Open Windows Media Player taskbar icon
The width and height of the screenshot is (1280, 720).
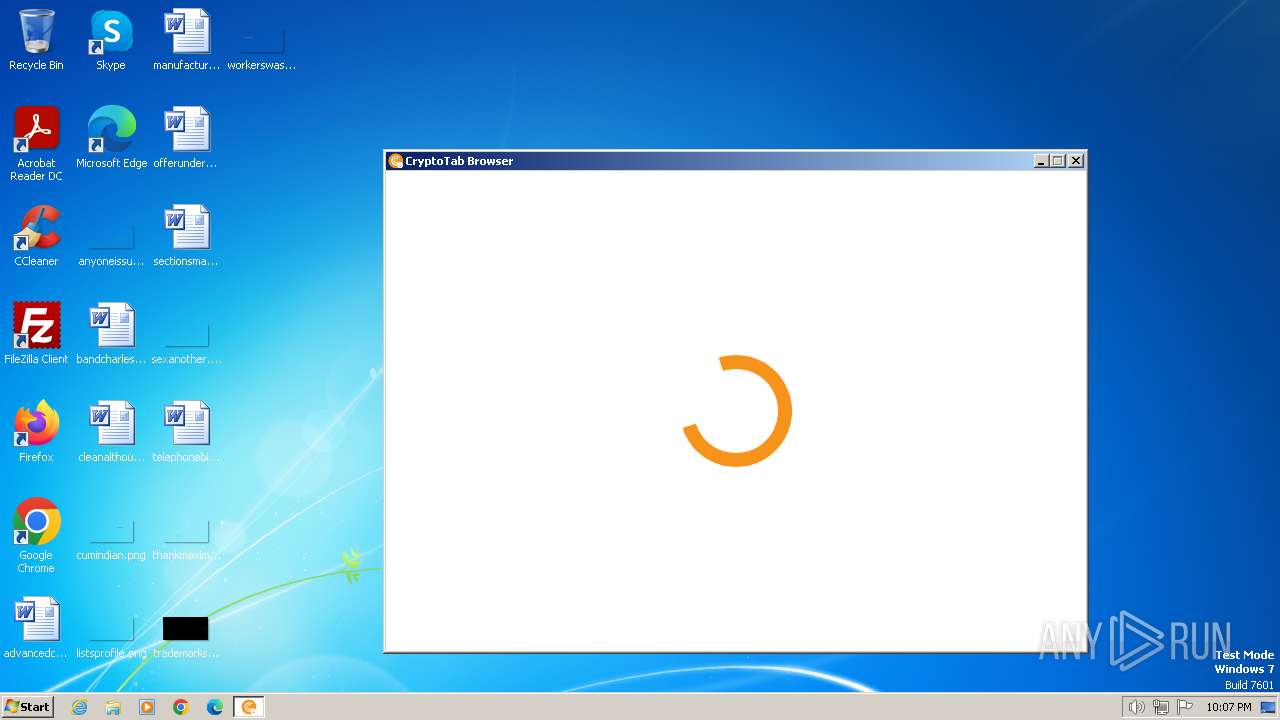(x=147, y=707)
